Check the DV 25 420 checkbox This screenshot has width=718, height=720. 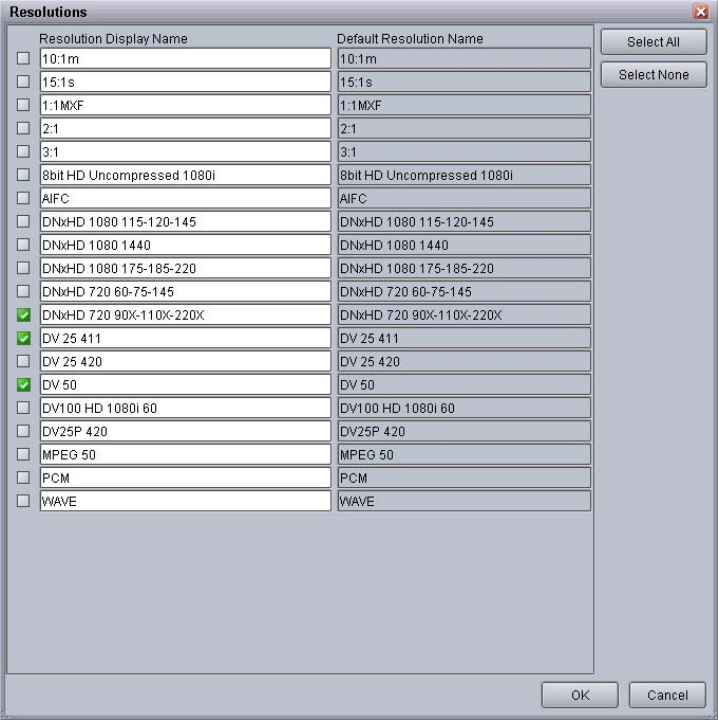pos(23,361)
